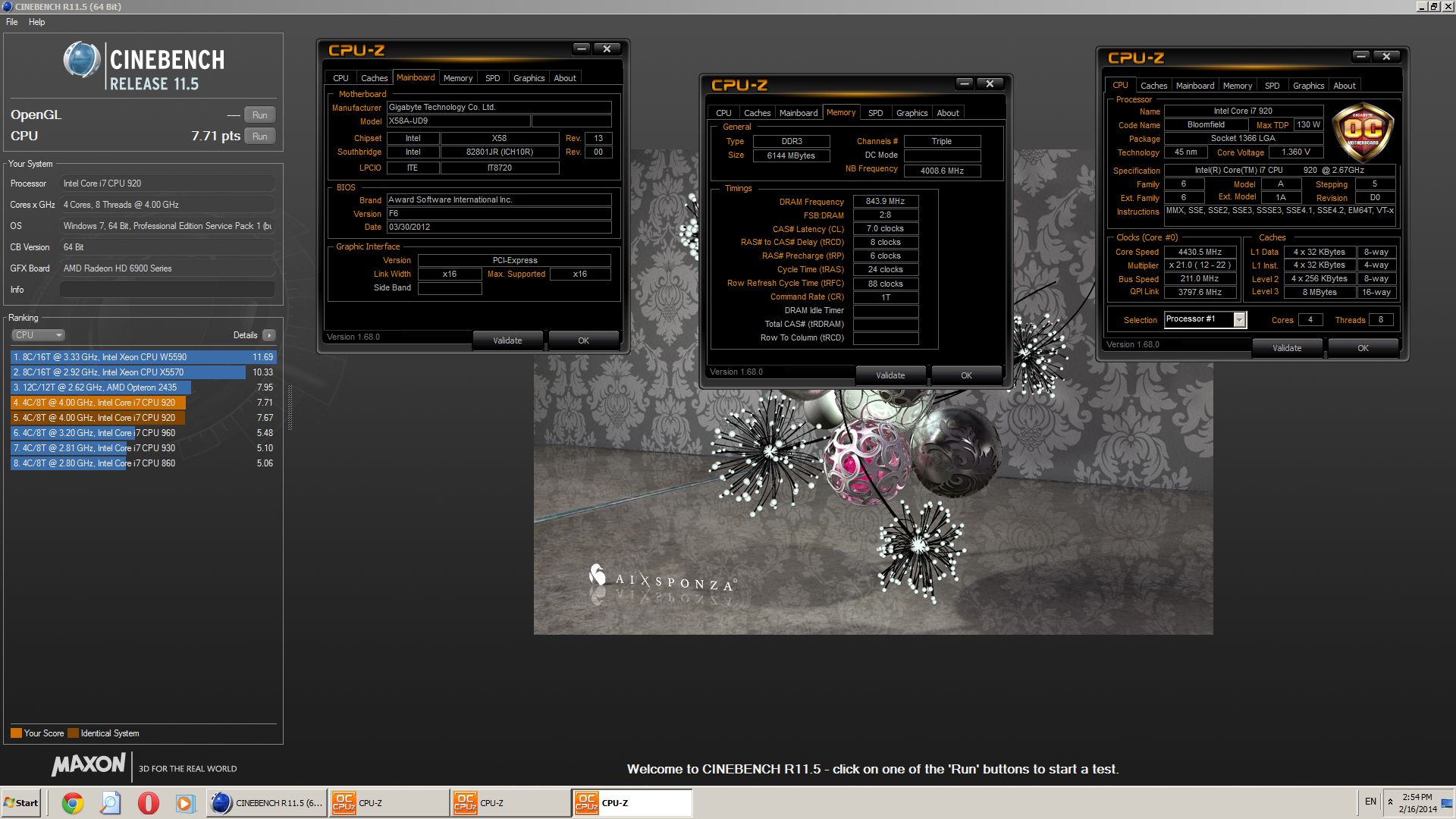This screenshot has height=819, width=1456.
Task: Open Processor #1 selection dropdown
Action: coord(1239,320)
